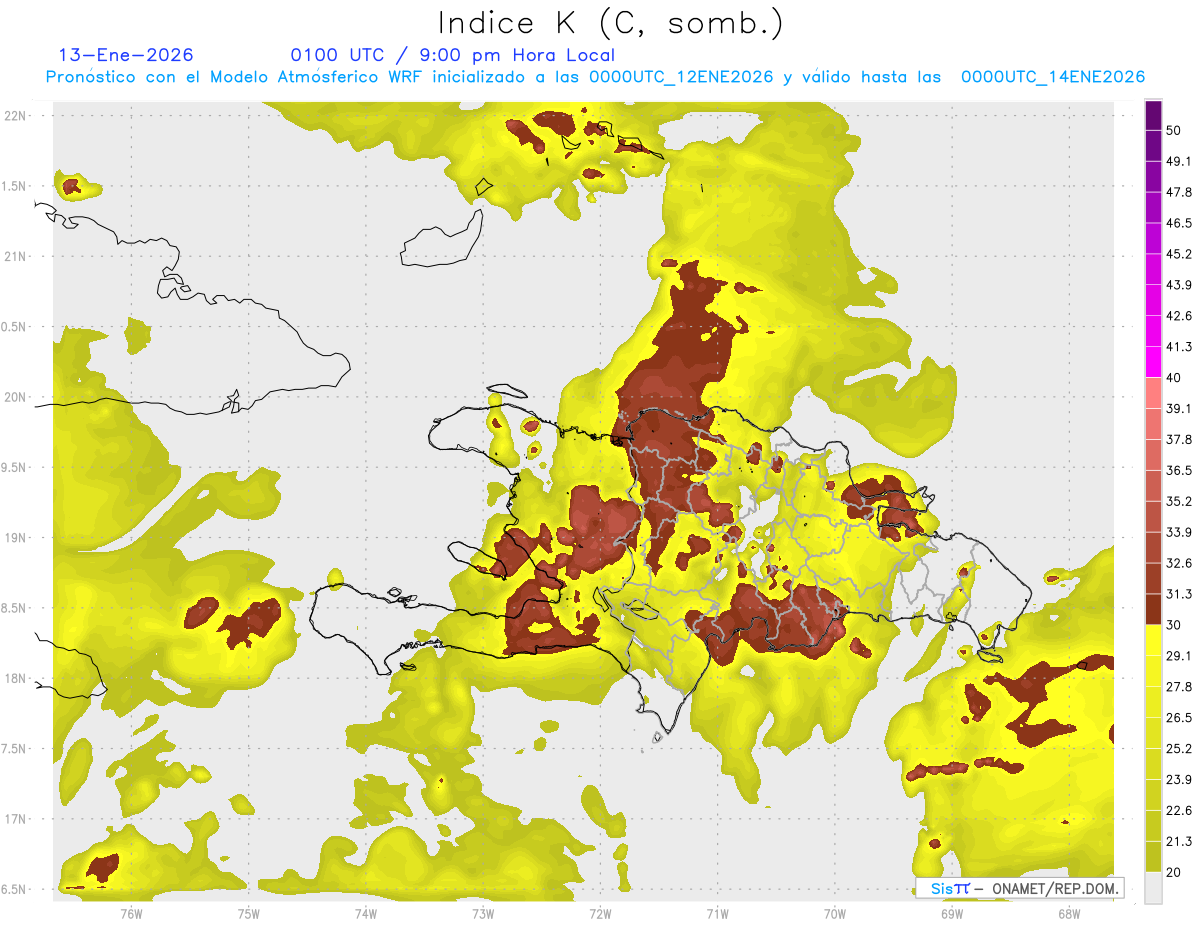The image size is (1200, 927).
Task: Click the gray colorbar segment below 20
Action: pyautogui.click(x=1154, y=887)
